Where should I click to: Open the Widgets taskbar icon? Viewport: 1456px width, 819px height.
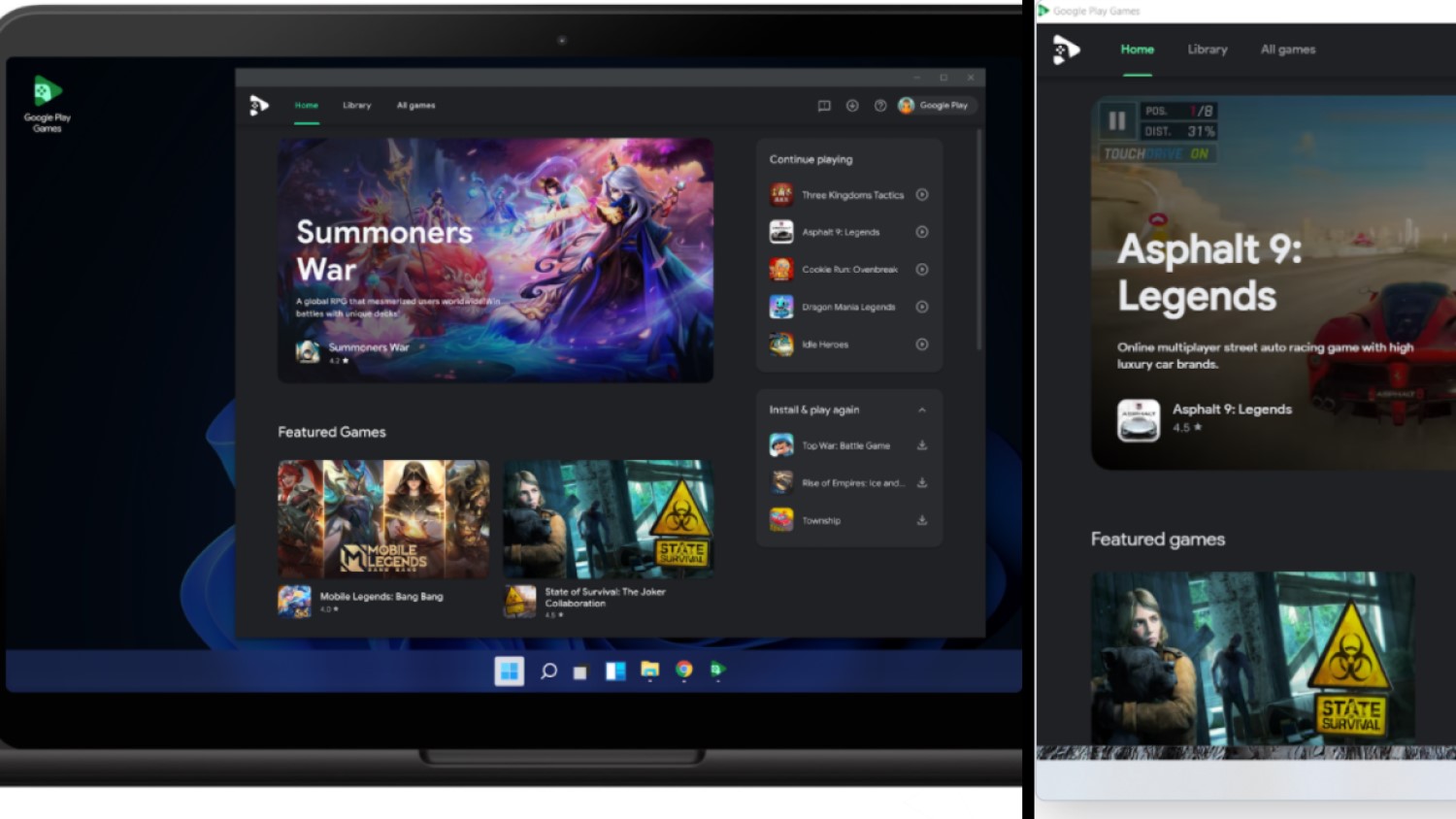point(615,671)
